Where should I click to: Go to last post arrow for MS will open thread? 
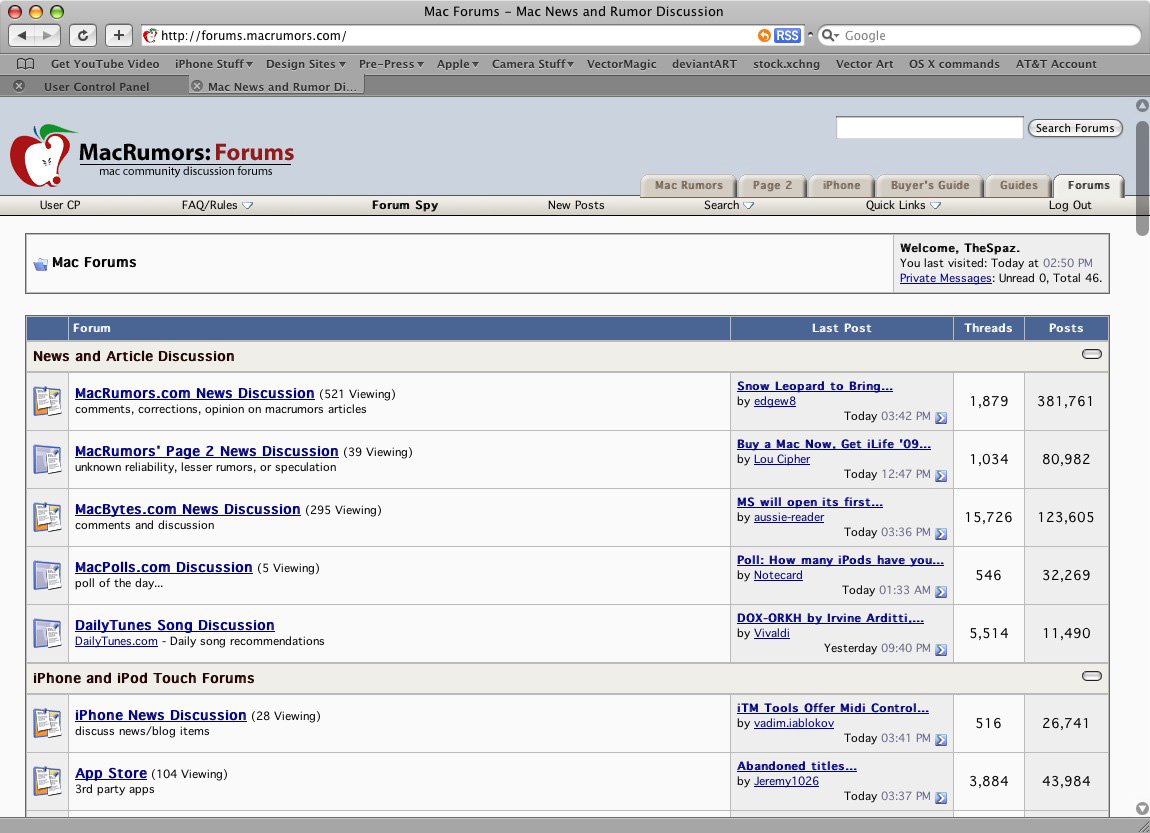[x=941, y=533]
